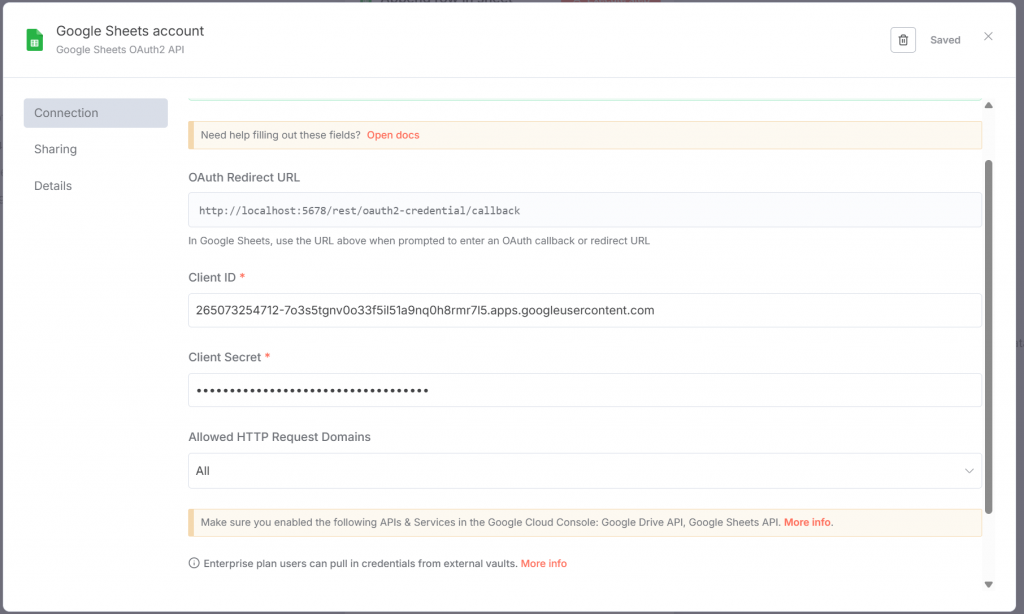Focus the Client Secret input field
This screenshot has width=1024, height=614.
click(584, 391)
